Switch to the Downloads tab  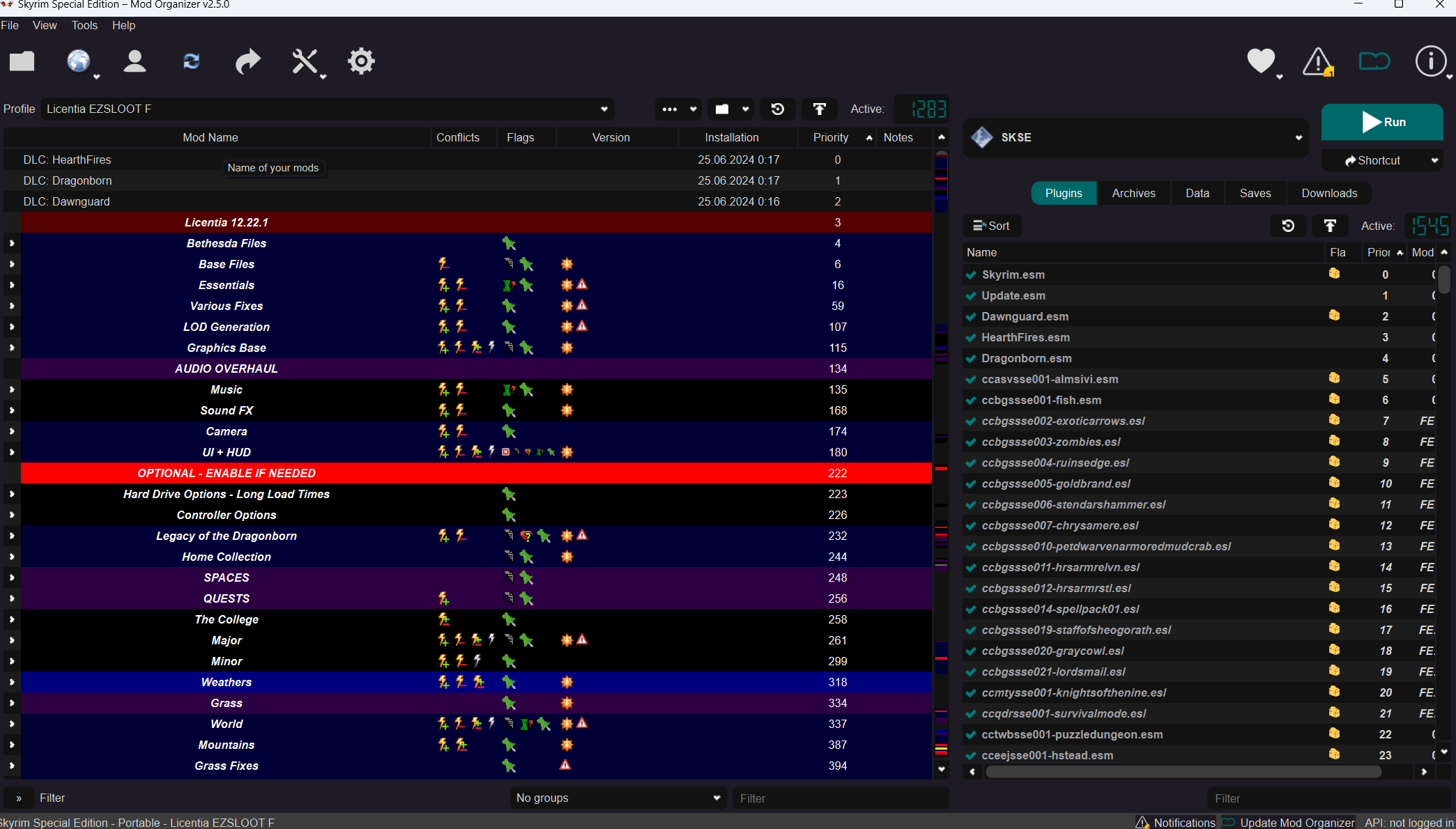1328,193
